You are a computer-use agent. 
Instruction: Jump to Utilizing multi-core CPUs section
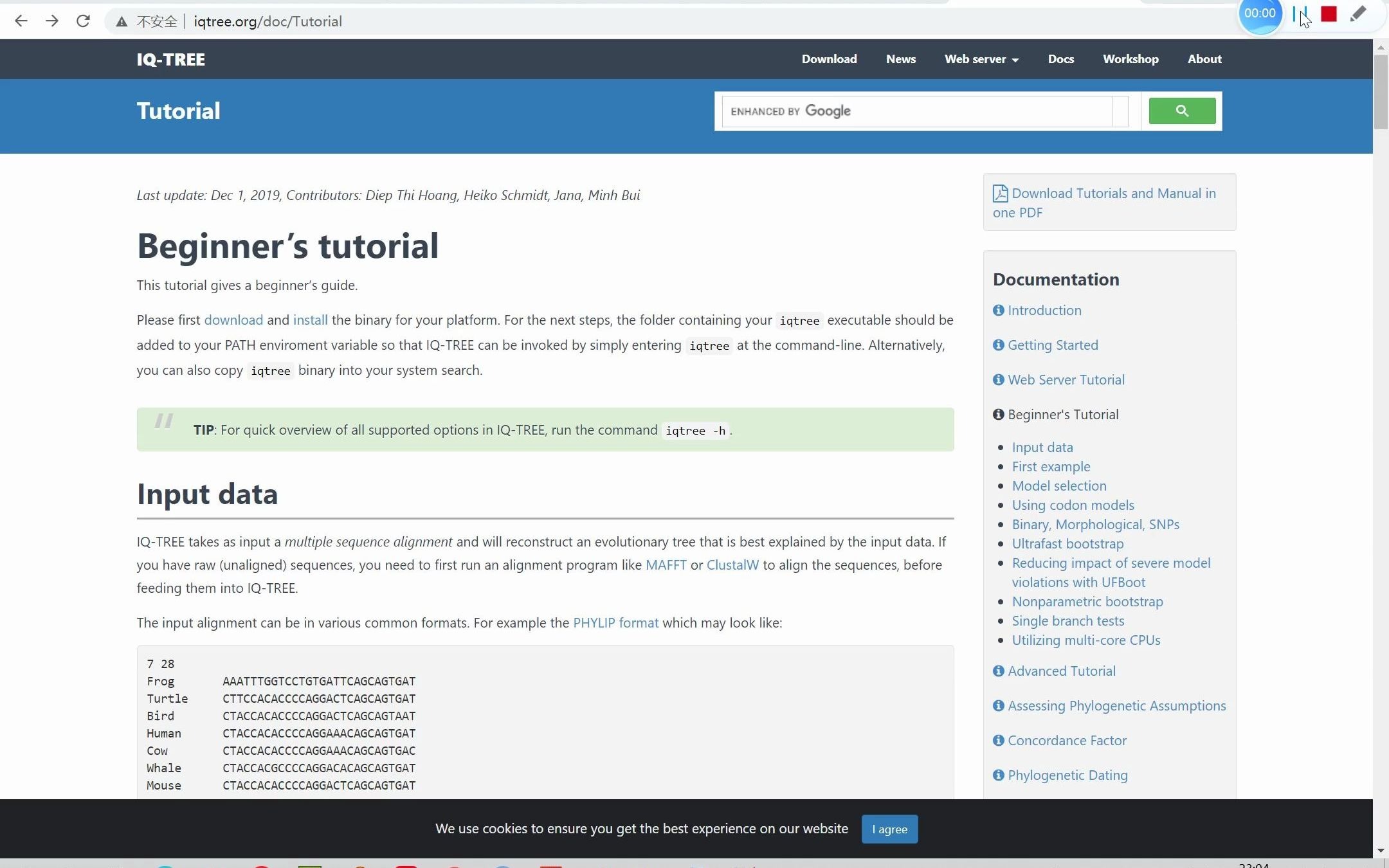point(1085,640)
